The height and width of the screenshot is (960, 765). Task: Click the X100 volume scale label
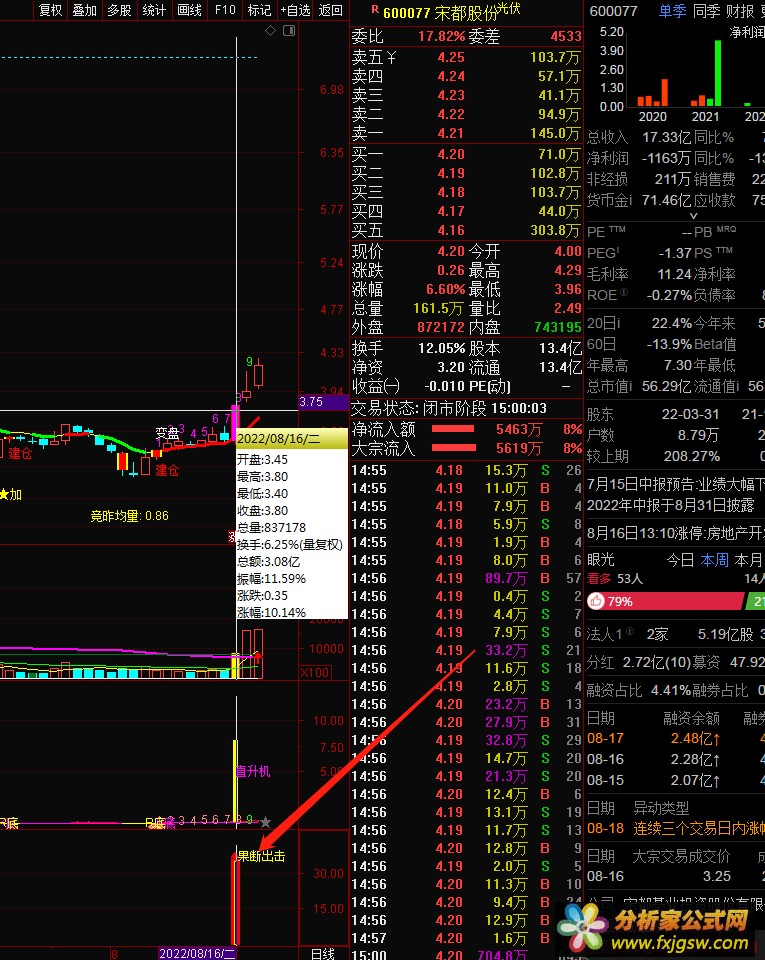(x=315, y=672)
